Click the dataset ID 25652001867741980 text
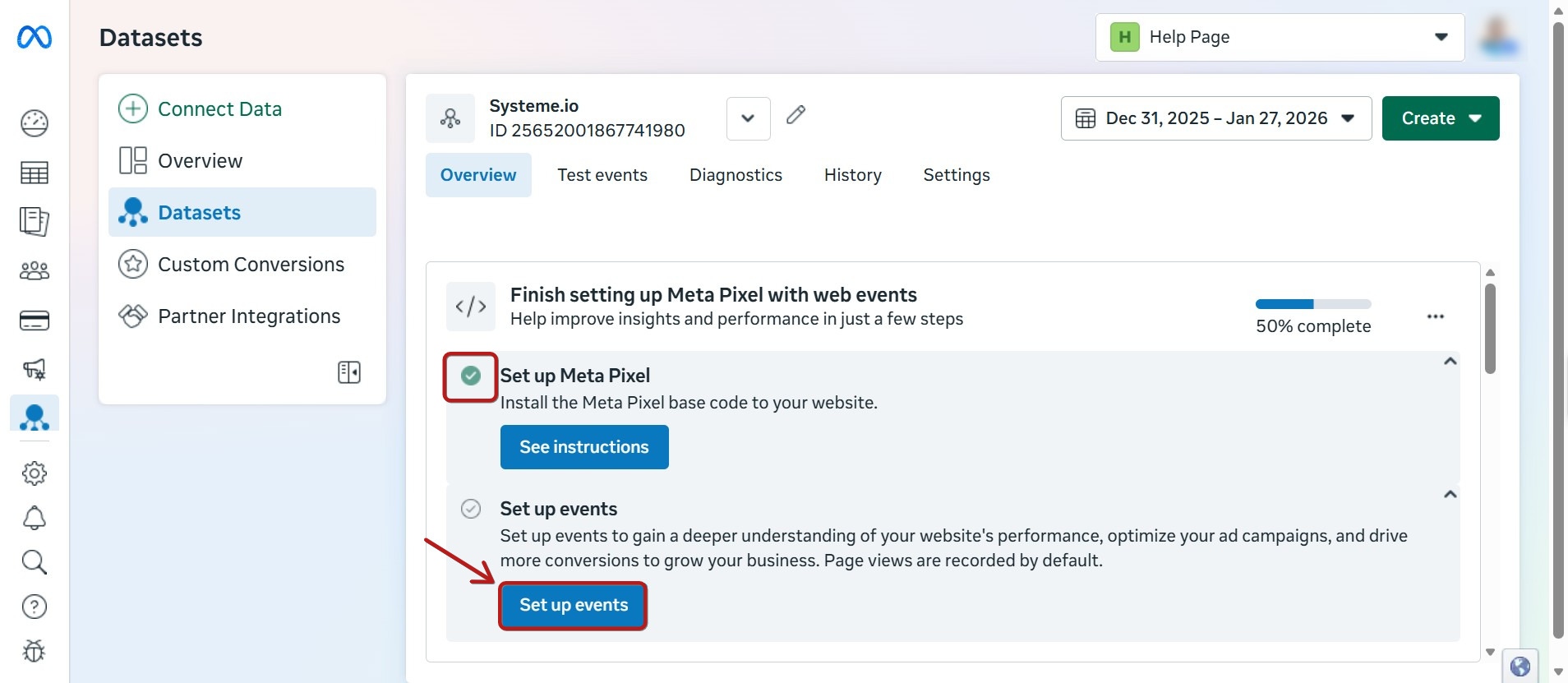This screenshot has width=1568, height=683. pos(587,131)
